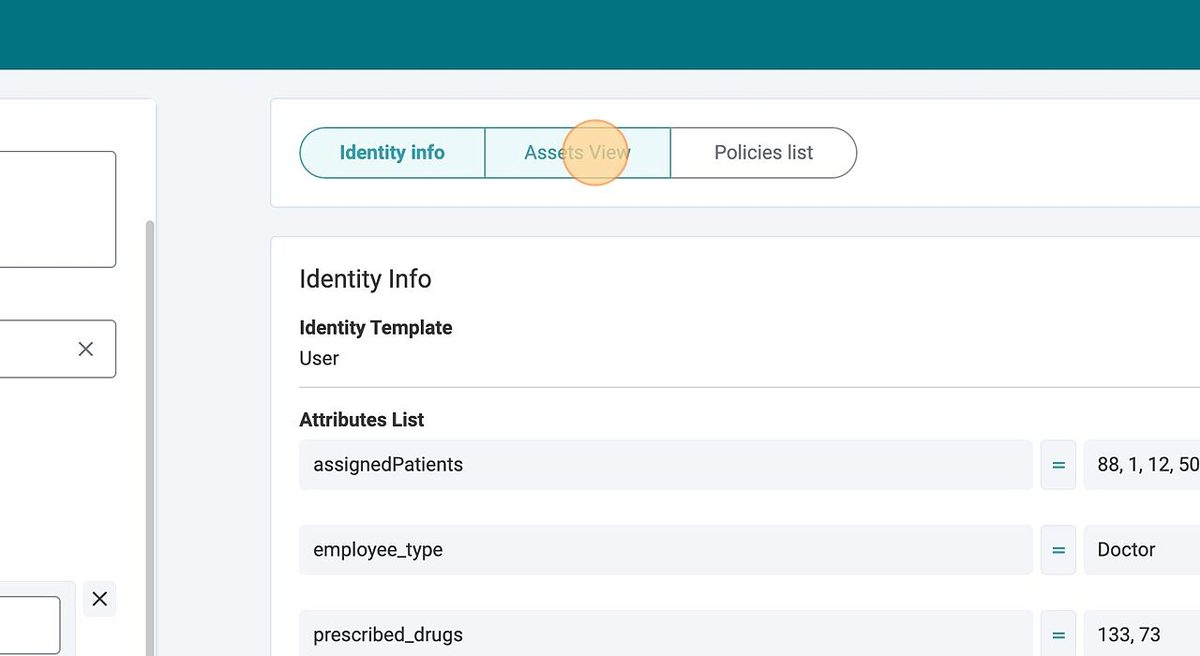
Task: Click the small input box at bottom left
Action: coord(29,625)
